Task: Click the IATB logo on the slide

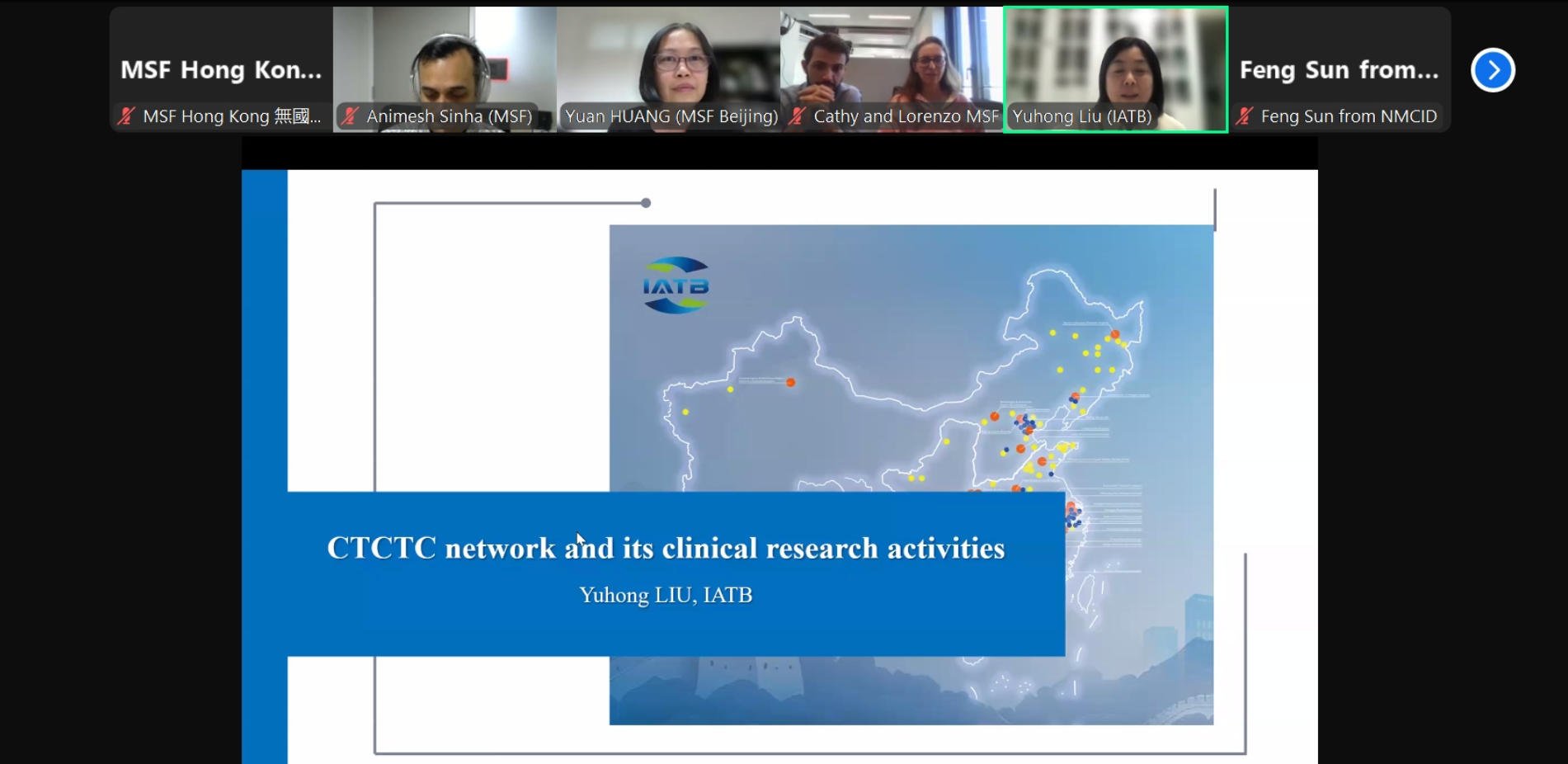Action: [x=676, y=285]
